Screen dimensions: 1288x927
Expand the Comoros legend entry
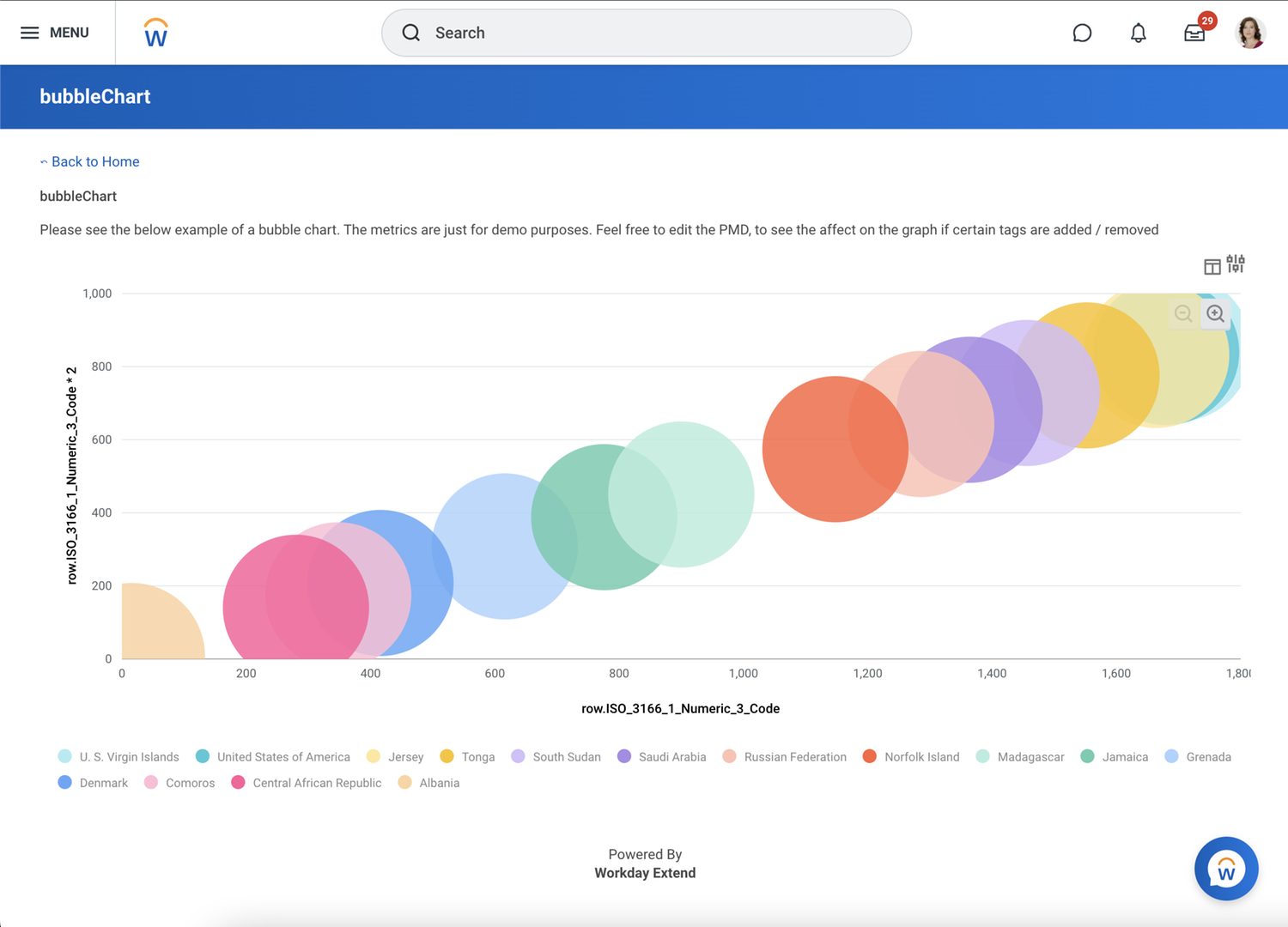[179, 782]
